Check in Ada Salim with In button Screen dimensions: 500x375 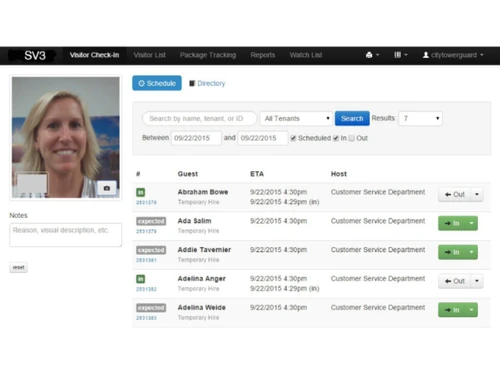pos(452,223)
